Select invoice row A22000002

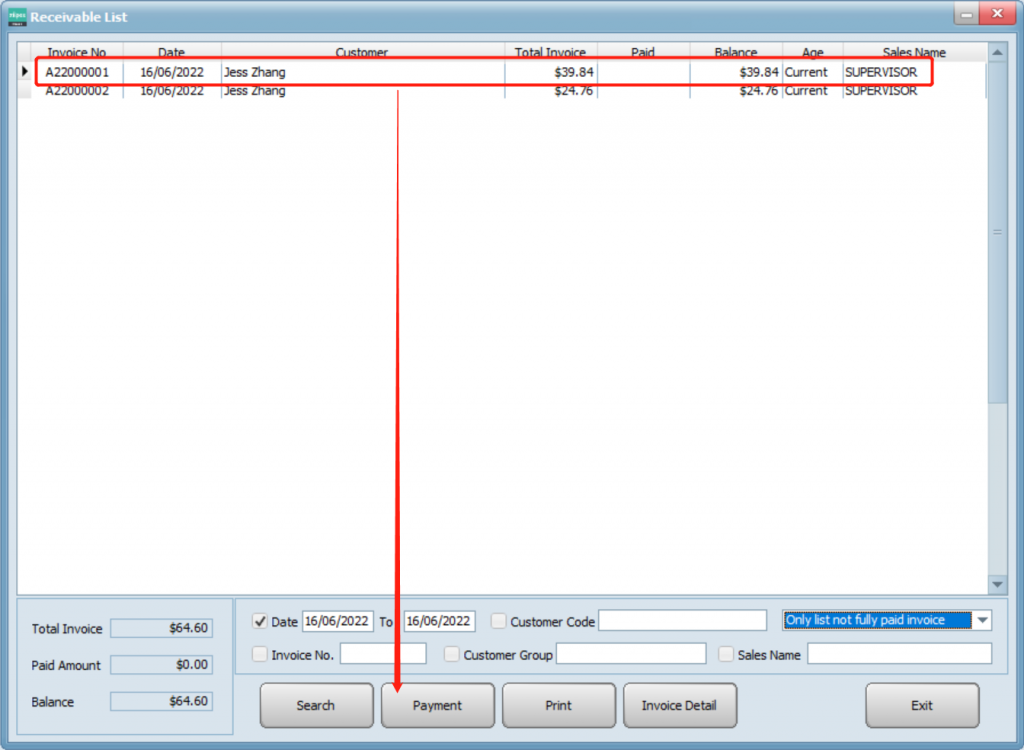[77, 91]
